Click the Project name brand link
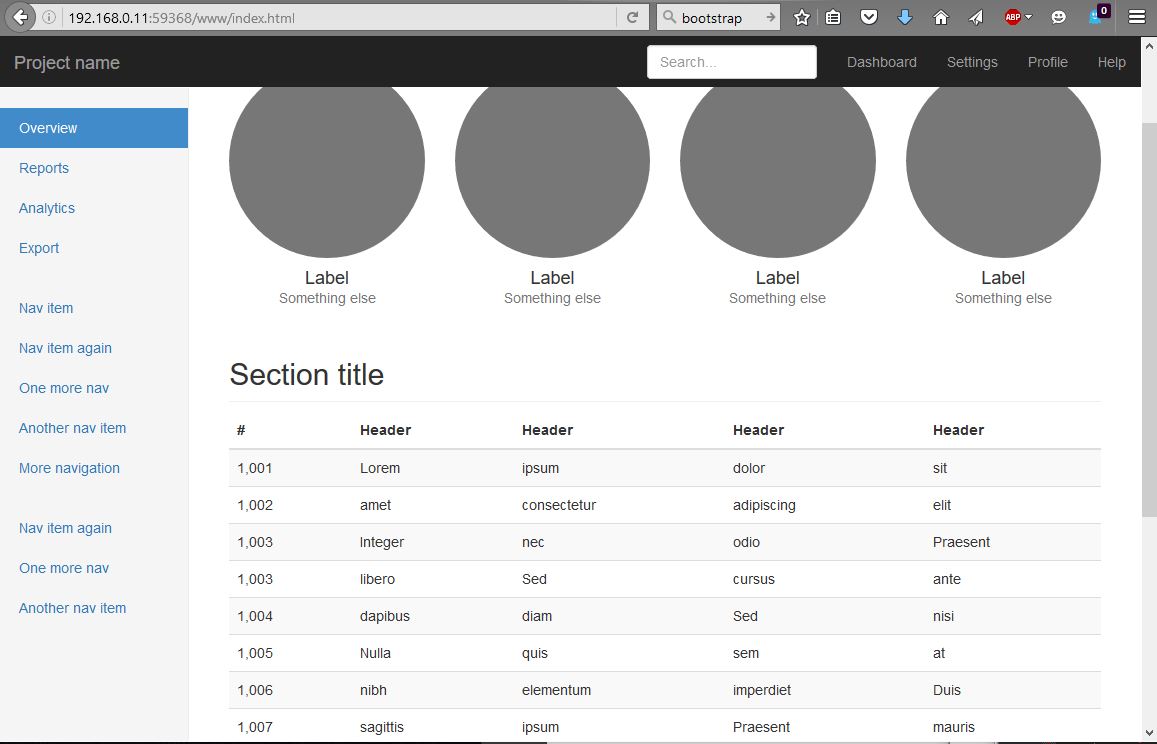This screenshot has height=744, width=1157. point(67,63)
